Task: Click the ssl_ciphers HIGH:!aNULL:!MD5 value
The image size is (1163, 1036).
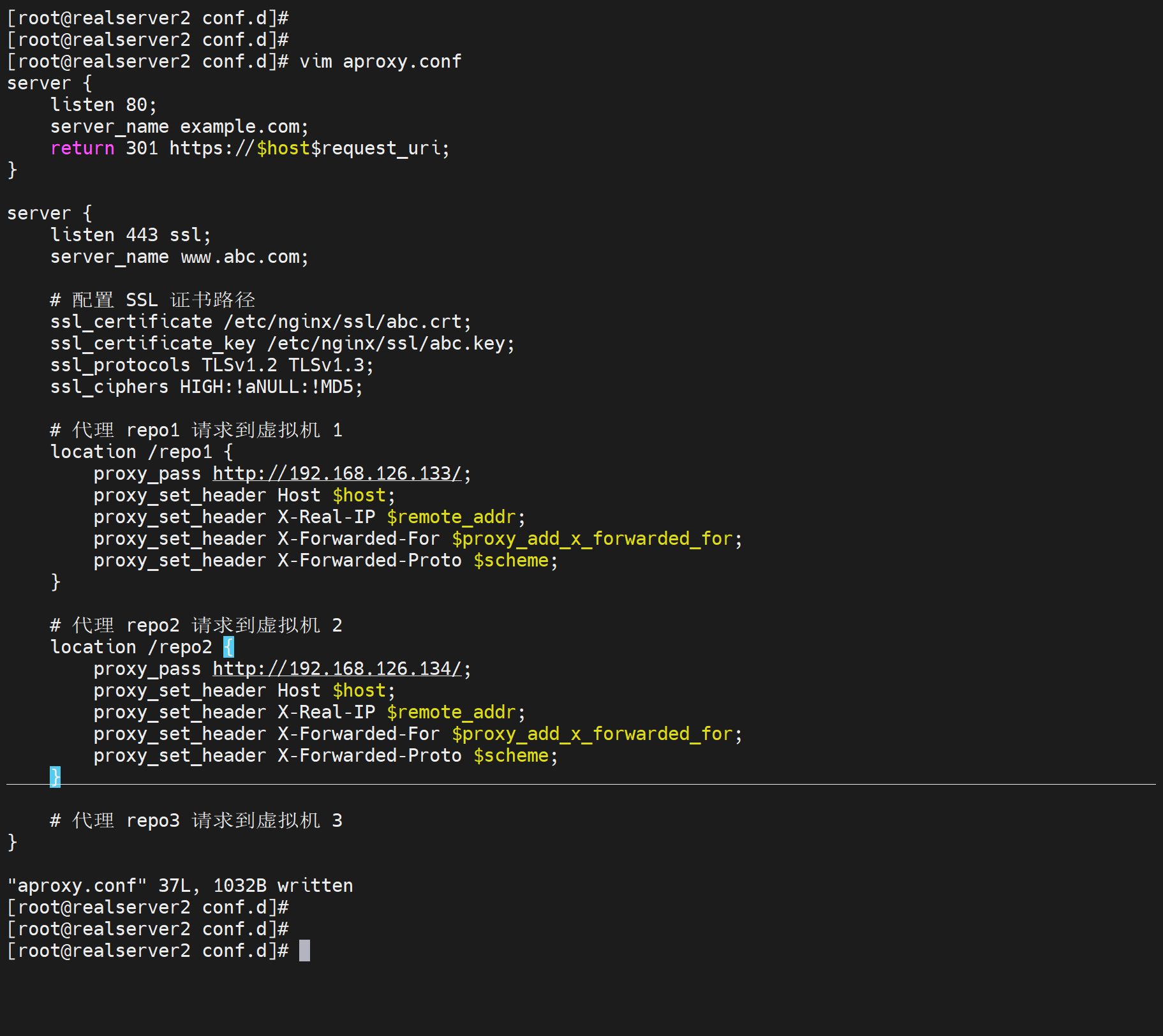Action: coord(270,387)
